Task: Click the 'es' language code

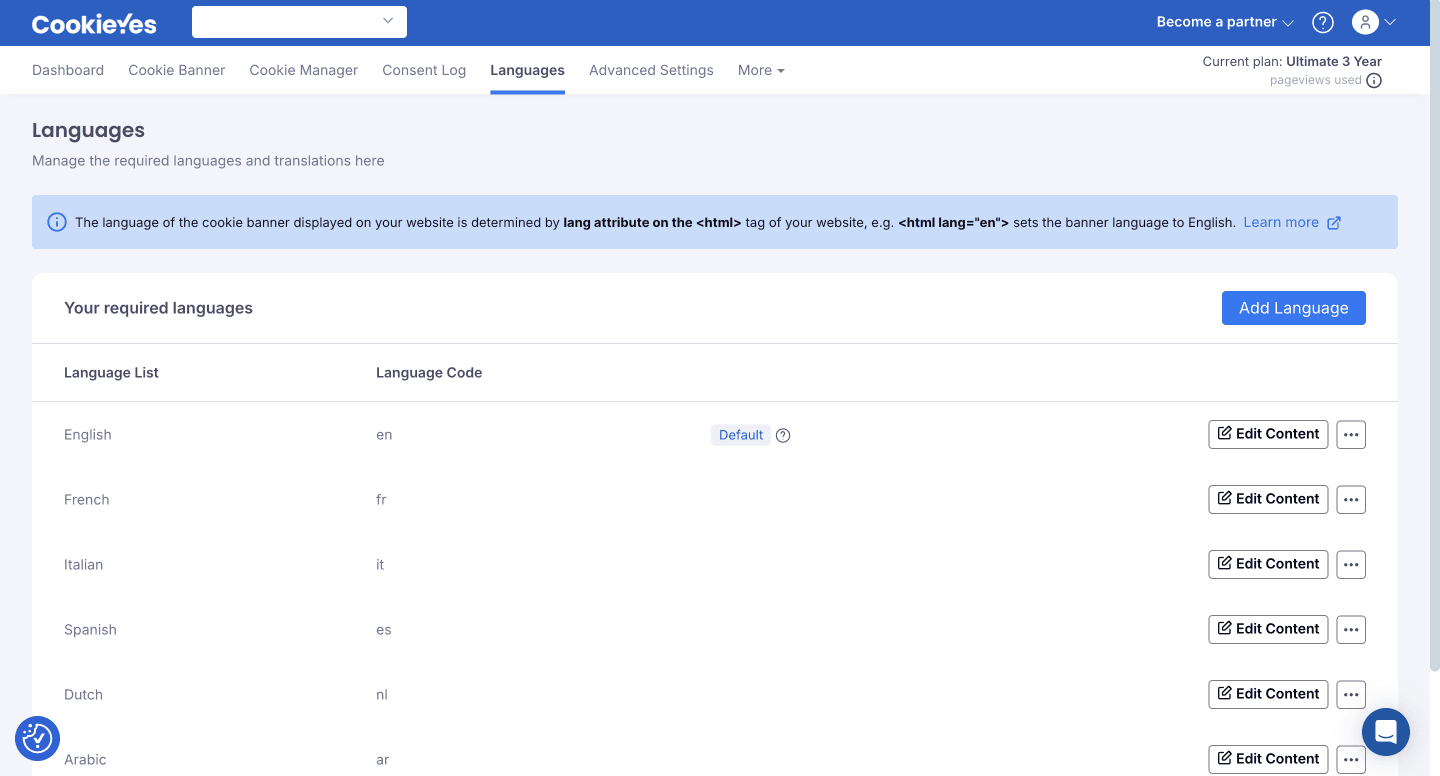Action: point(384,630)
